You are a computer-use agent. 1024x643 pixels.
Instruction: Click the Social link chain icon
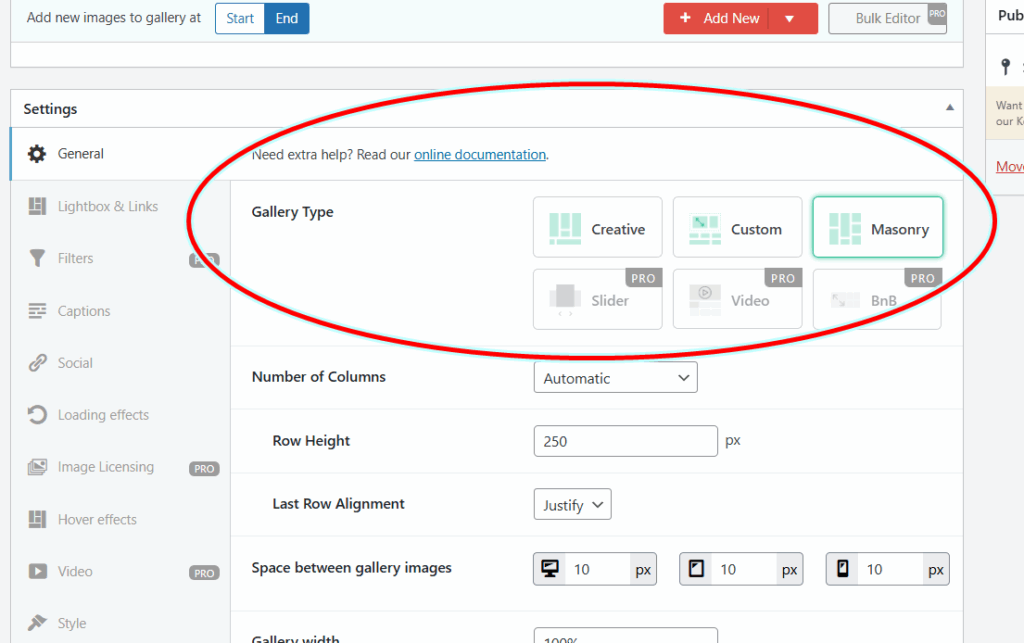pos(37,363)
